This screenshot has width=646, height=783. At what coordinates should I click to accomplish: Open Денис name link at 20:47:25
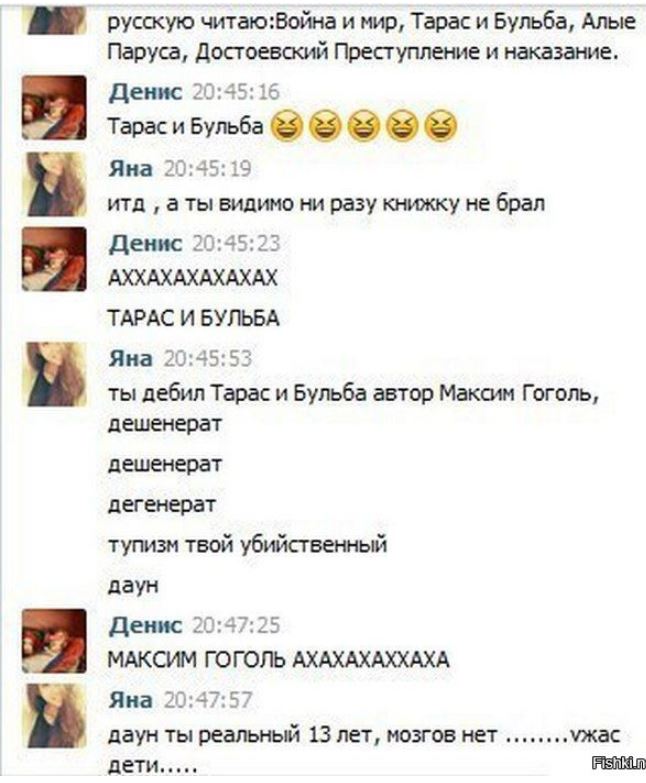[x=145, y=626]
